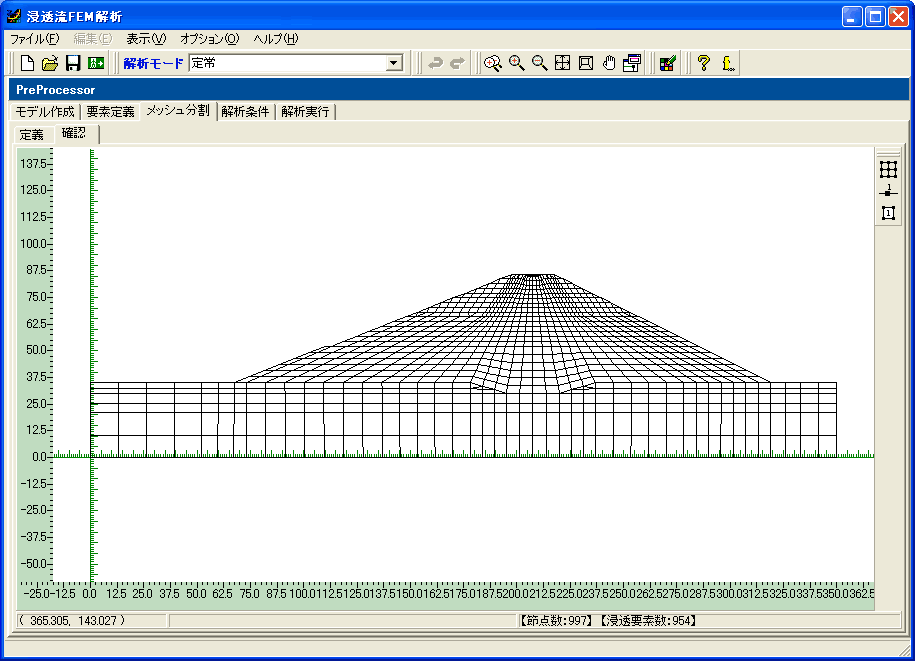This screenshot has height=661, width=915.
Task: Open a file with the folder icon
Action: (x=50, y=63)
